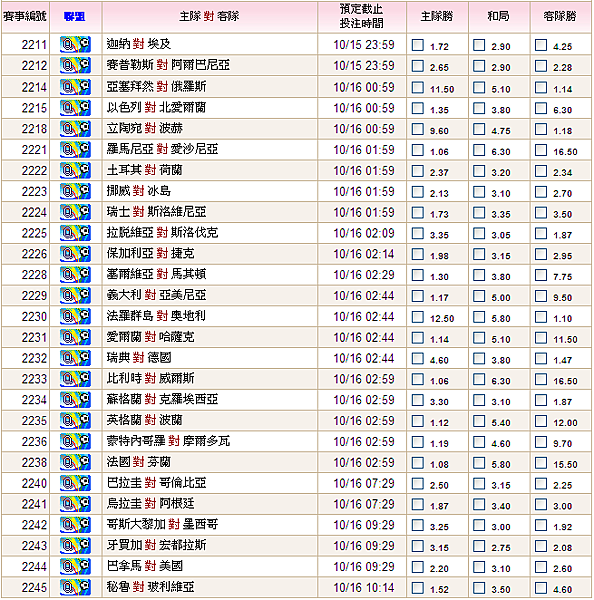Select away win 1.47 for match 2232
594x600 pixels.
pyautogui.click(x=541, y=359)
